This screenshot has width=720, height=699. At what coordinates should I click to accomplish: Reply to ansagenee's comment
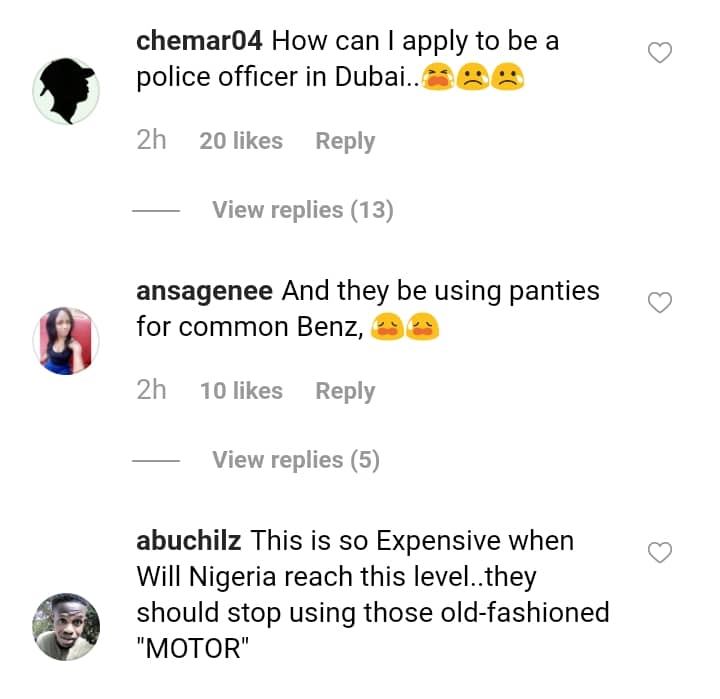coord(345,391)
